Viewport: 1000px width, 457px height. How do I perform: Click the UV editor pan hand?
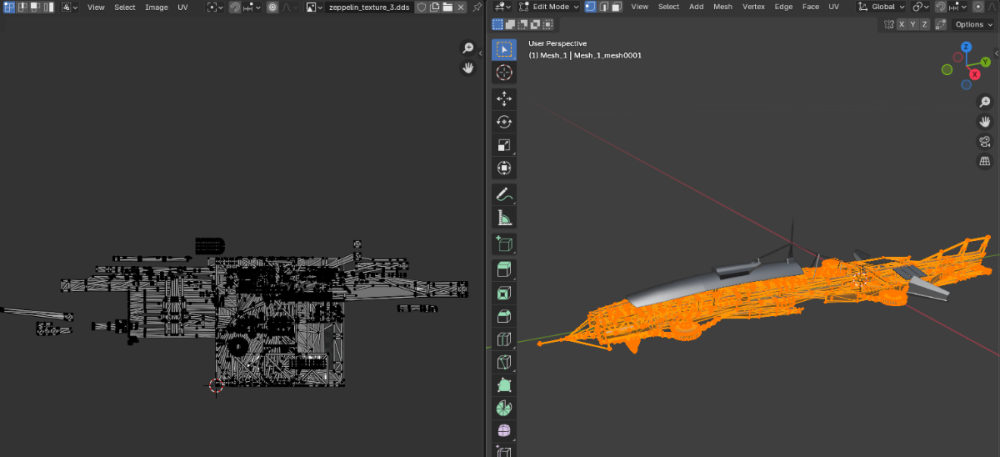pos(468,68)
